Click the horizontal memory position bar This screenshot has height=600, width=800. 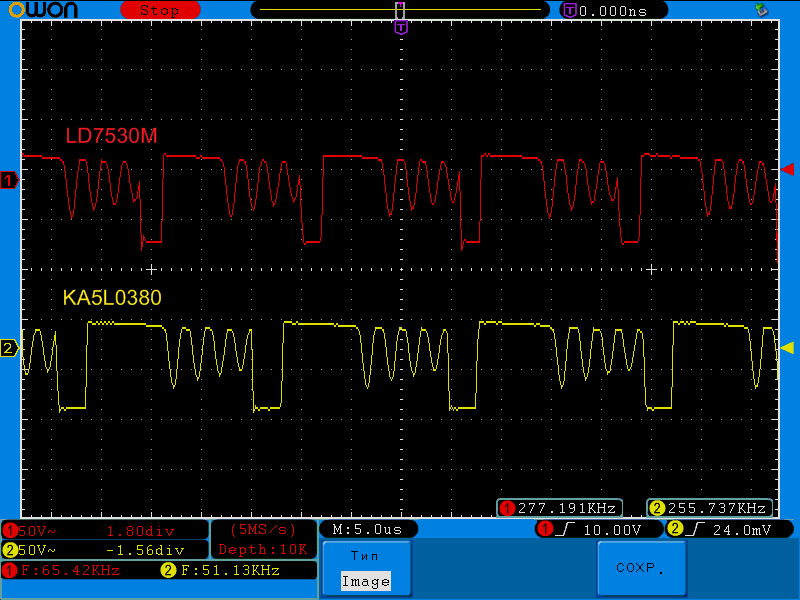click(x=400, y=10)
